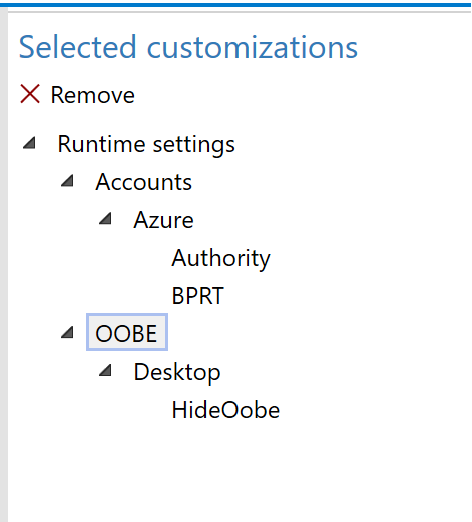This screenshot has width=472, height=522.
Task: Open the BPRT setting
Action: coord(197,296)
